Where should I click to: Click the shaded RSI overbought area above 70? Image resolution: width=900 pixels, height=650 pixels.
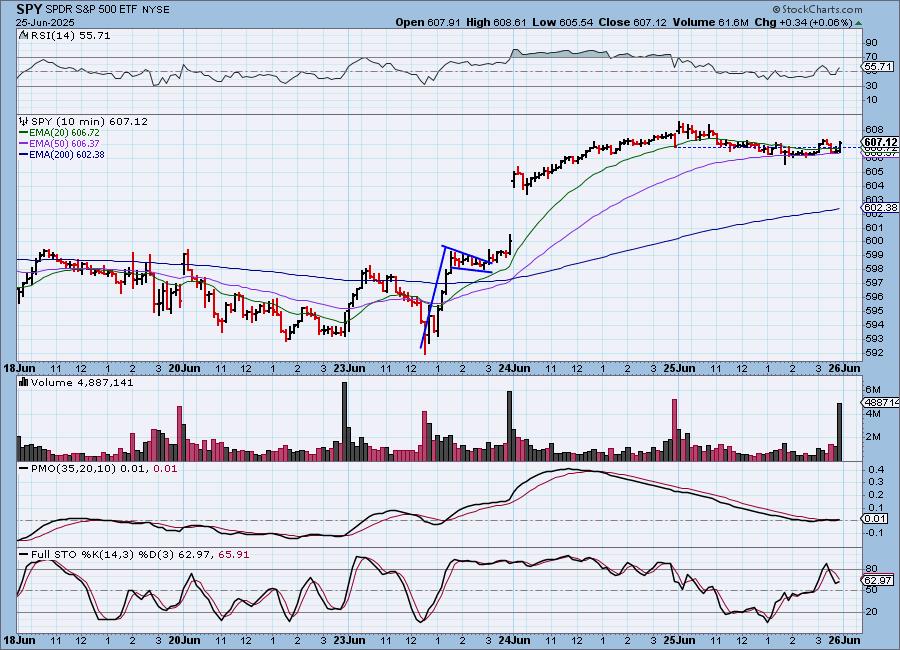coord(560,53)
